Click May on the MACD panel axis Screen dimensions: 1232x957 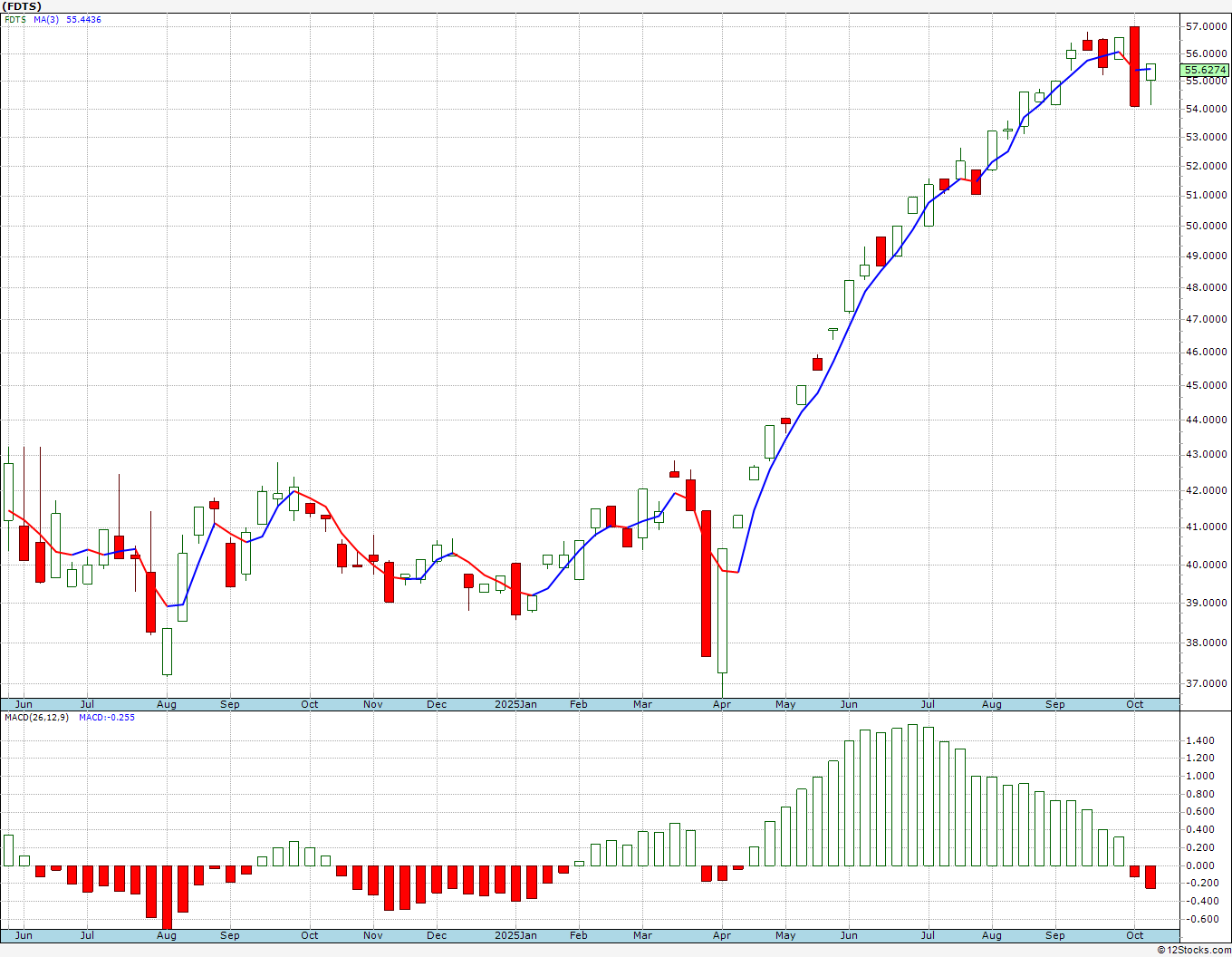click(785, 935)
